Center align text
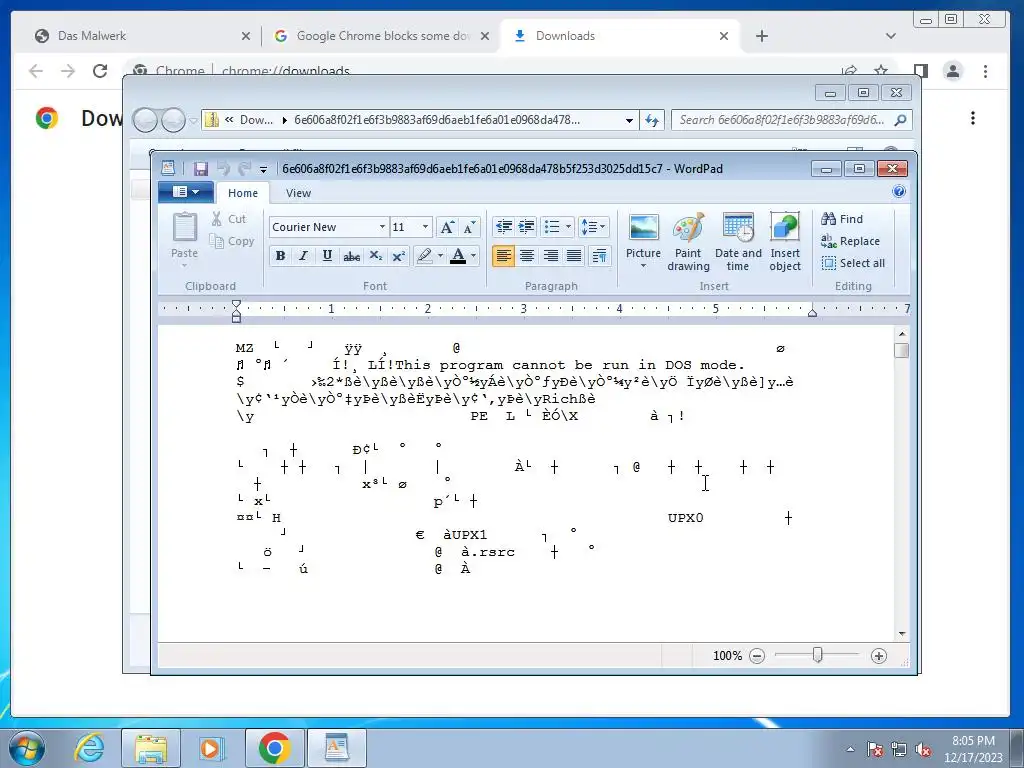The image size is (1024, 768). pyautogui.click(x=526, y=255)
